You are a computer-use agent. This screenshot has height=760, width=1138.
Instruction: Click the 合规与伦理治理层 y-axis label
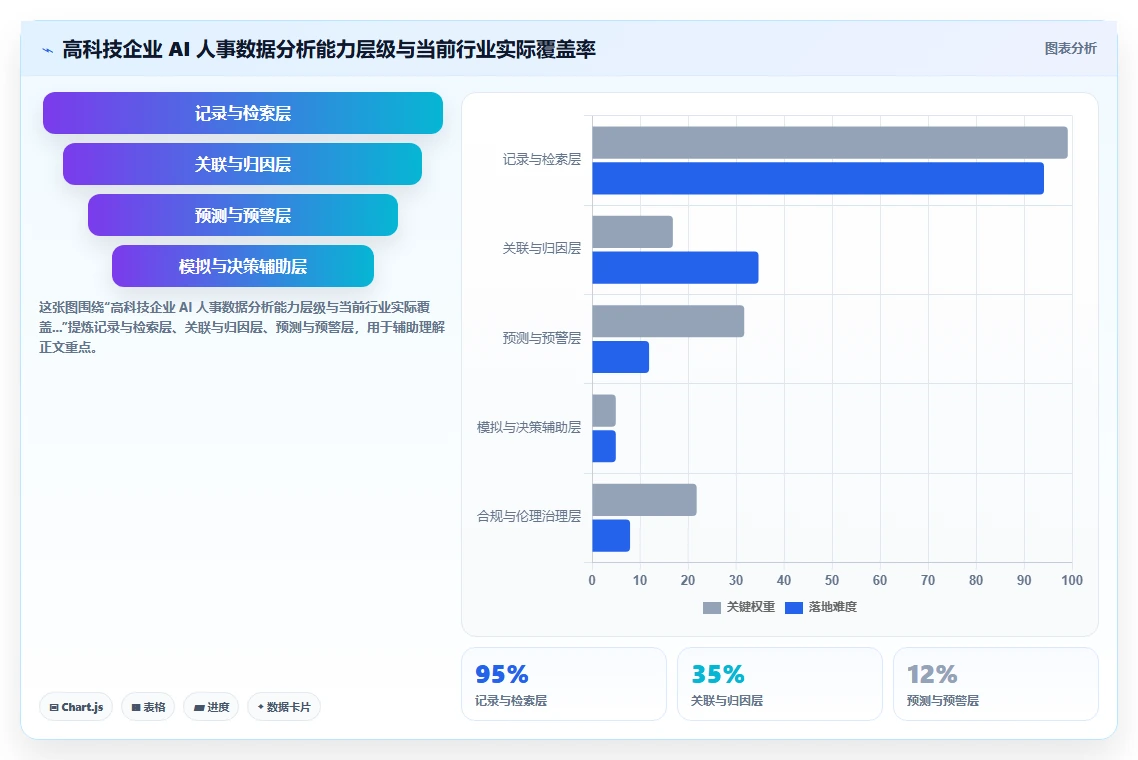tap(529, 516)
